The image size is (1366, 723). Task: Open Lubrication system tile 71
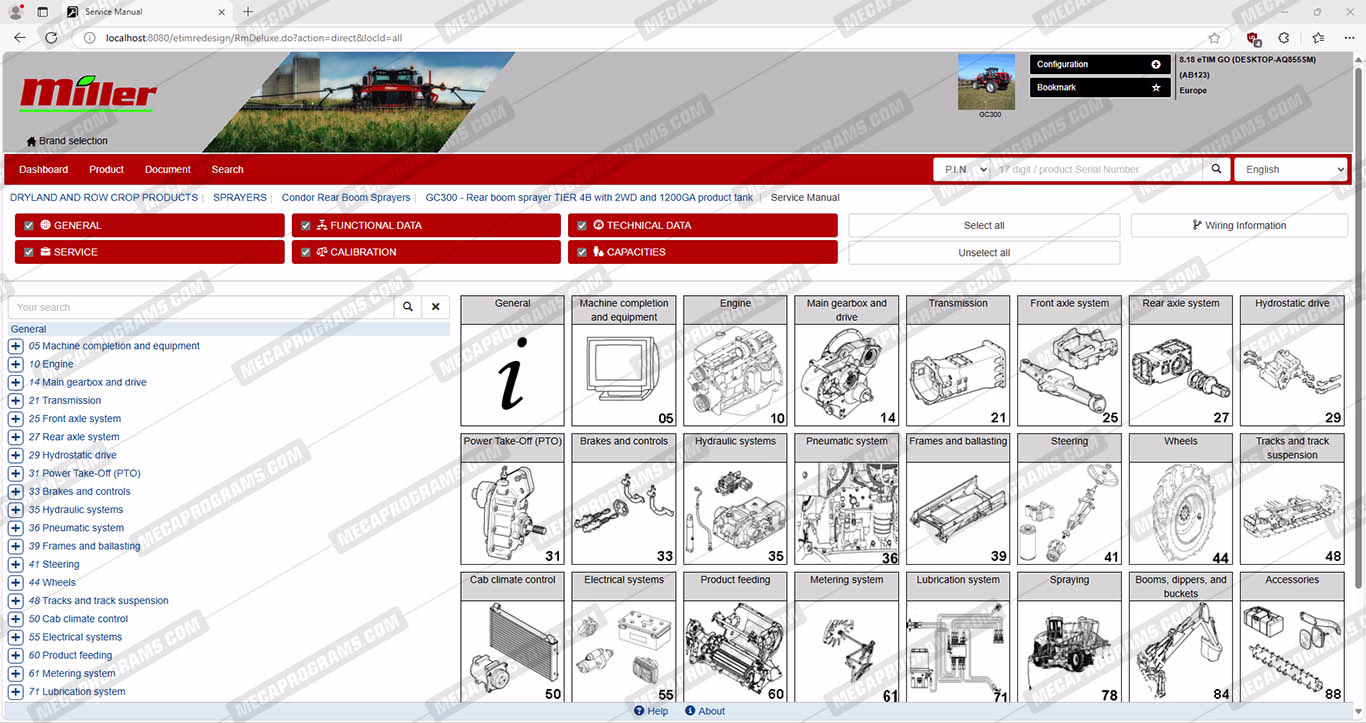(958, 637)
